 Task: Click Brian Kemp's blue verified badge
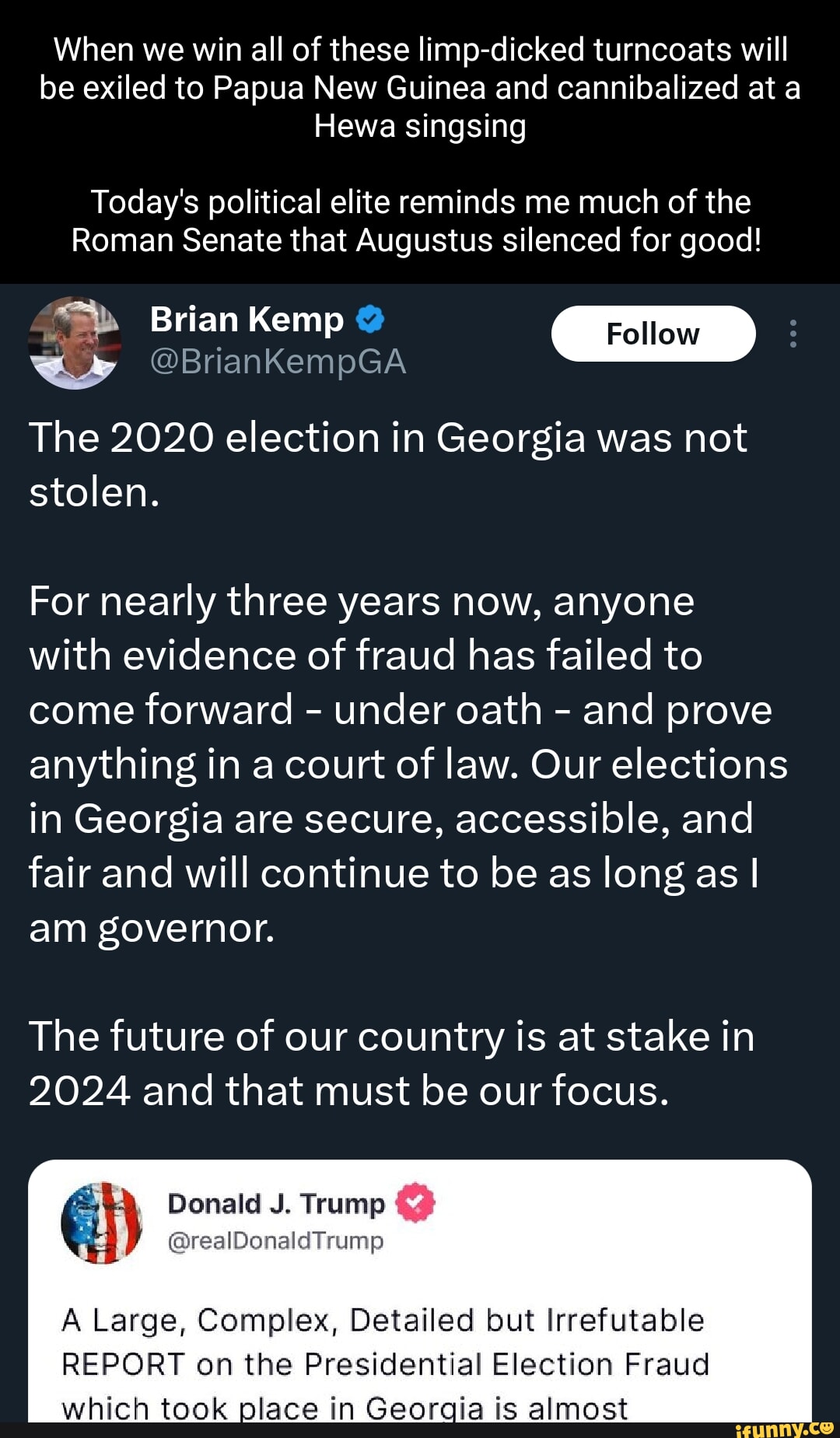pos(370,320)
